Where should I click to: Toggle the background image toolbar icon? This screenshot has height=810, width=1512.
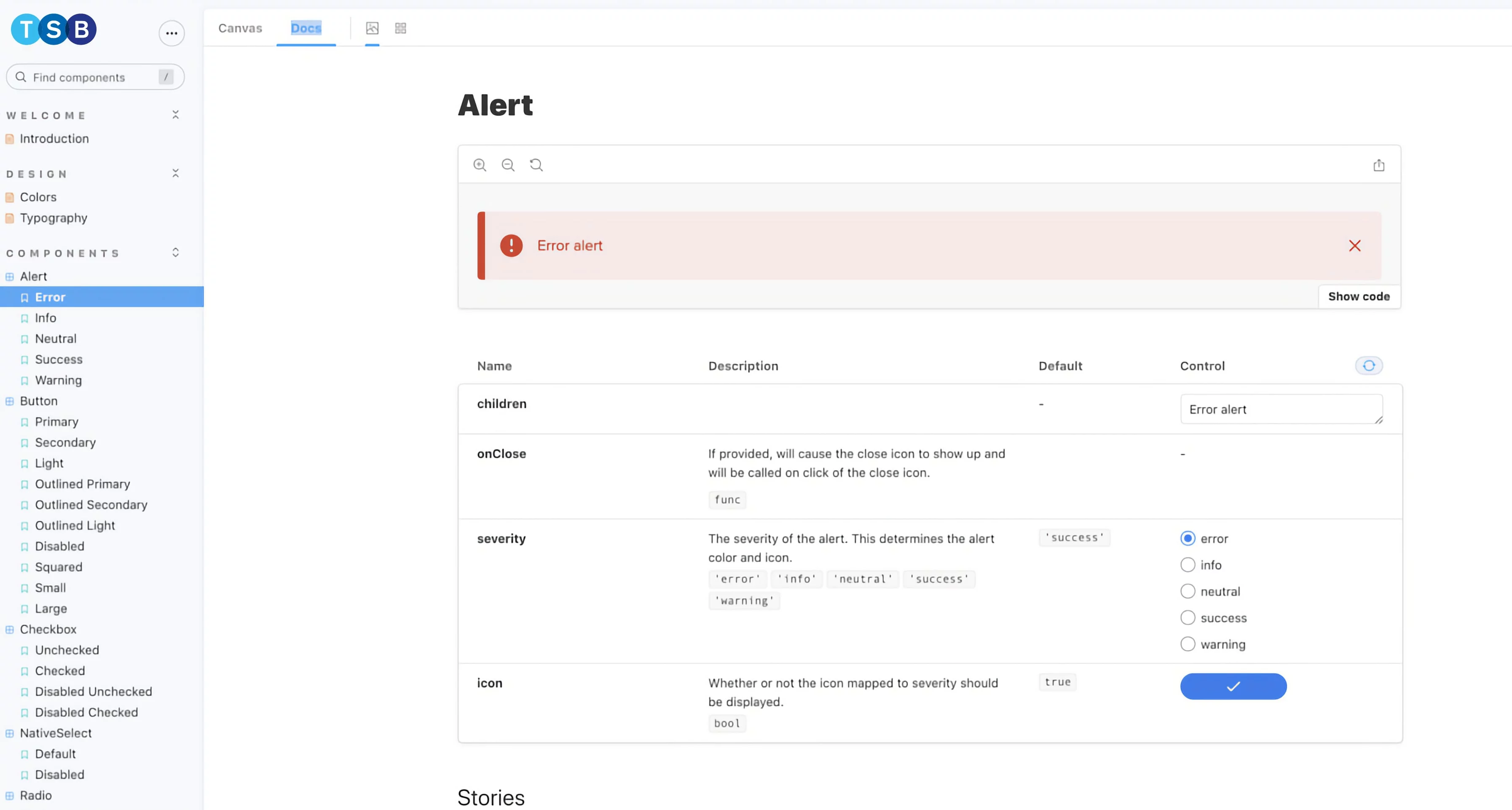tap(372, 28)
